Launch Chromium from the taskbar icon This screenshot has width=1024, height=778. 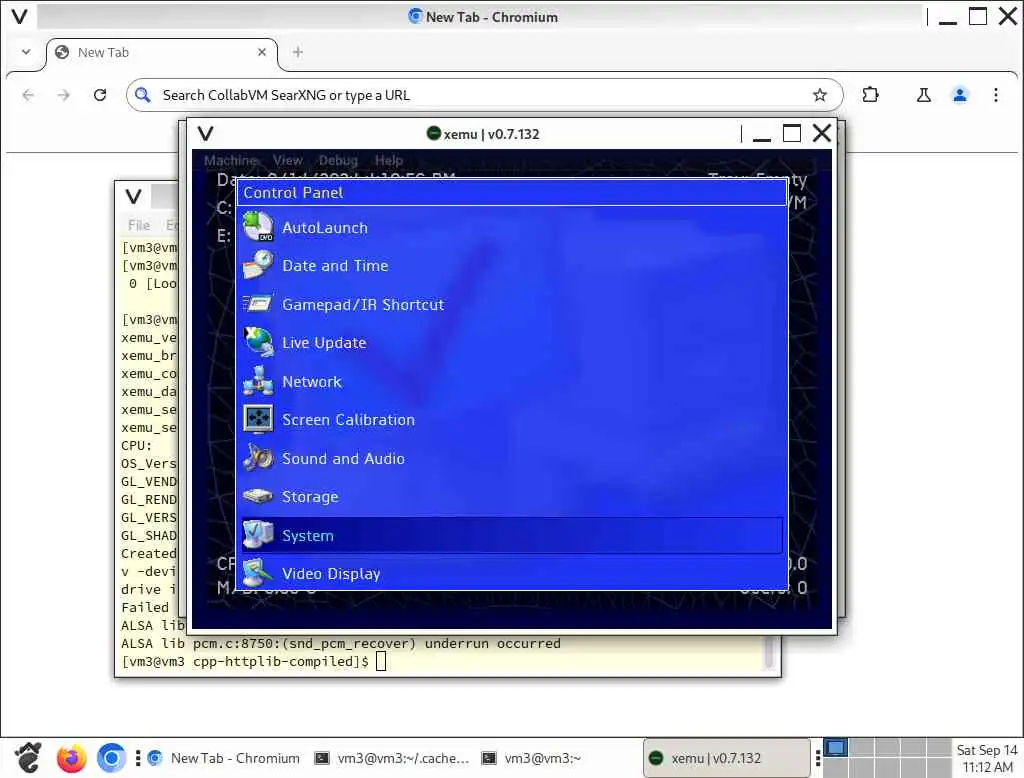(x=112, y=758)
